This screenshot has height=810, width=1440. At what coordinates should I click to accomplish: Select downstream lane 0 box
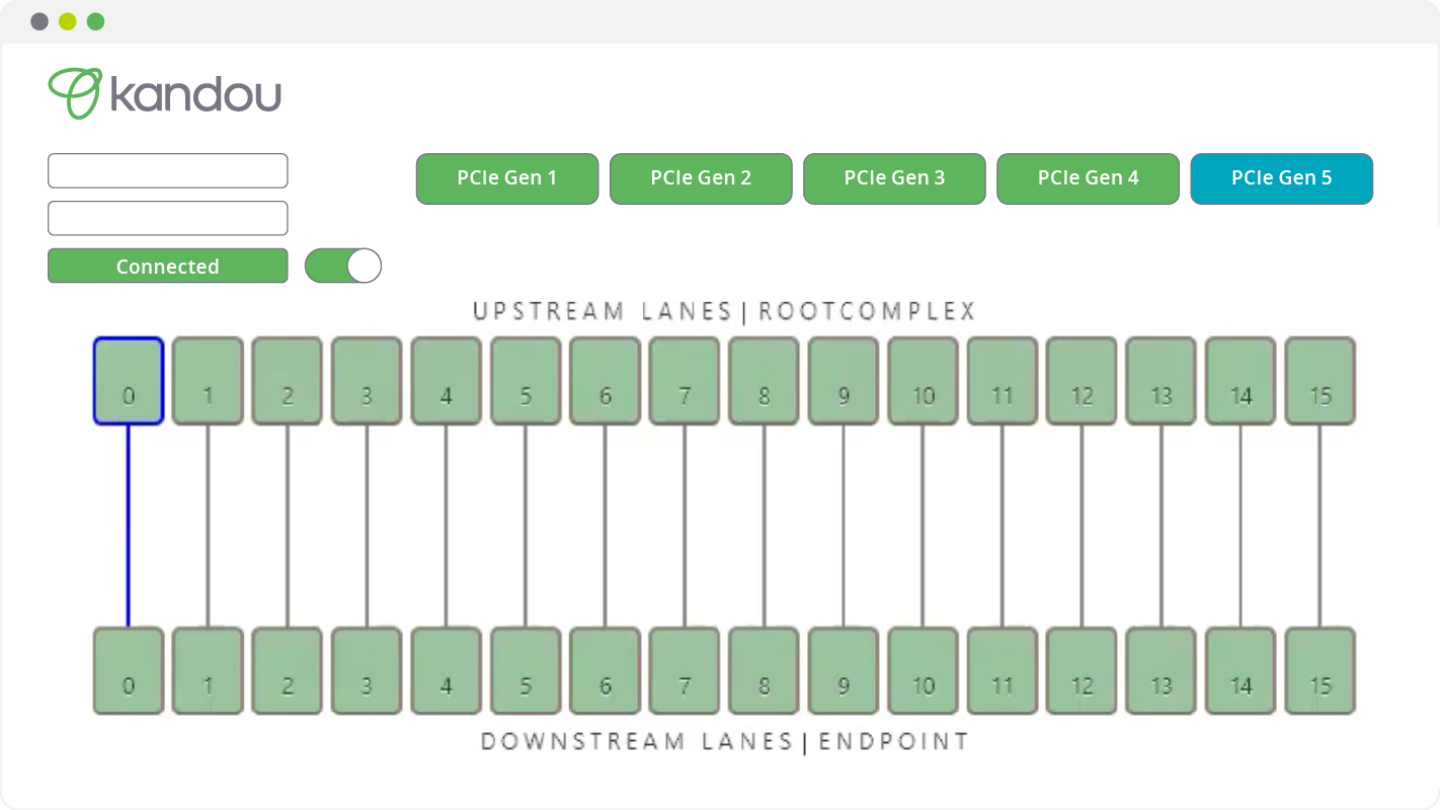point(128,671)
